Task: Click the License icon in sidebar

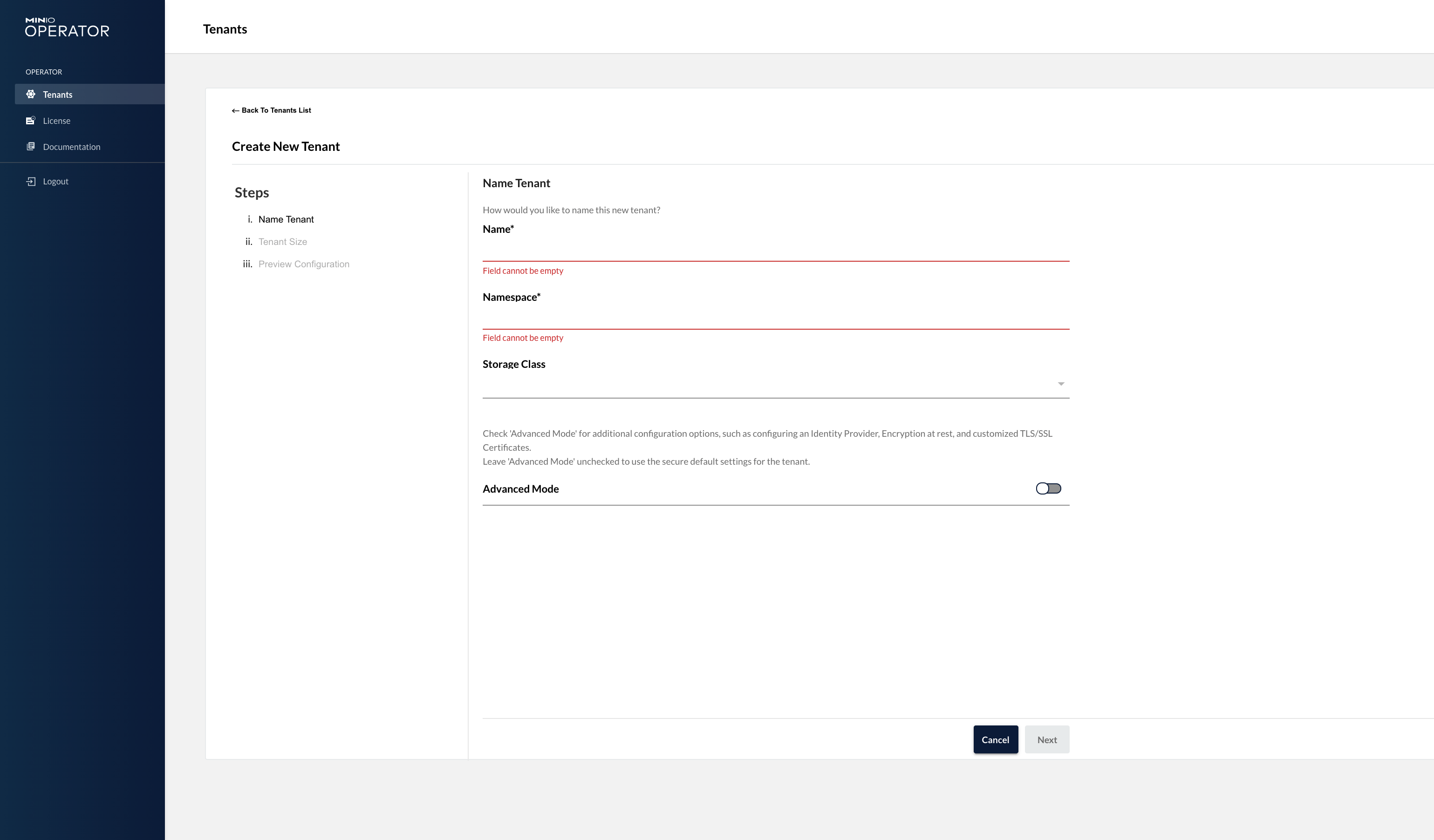Action: [31, 121]
